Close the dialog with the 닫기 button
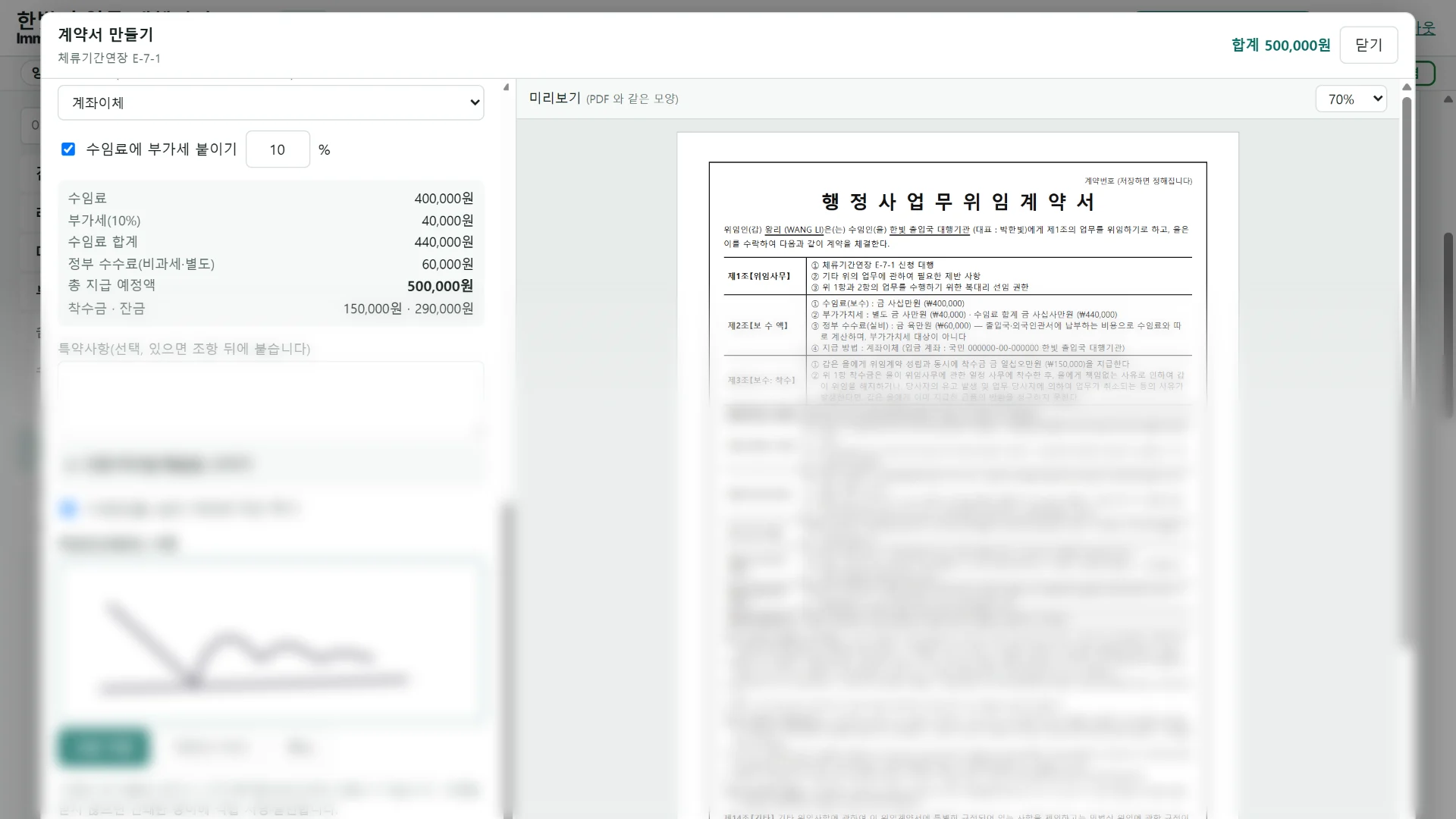Image resolution: width=1456 pixels, height=819 pixels. click(1369, 45)
